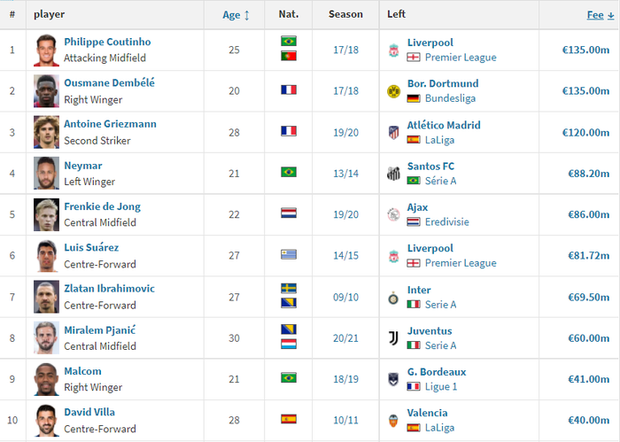Click Zlatan Ibrahimovic's player photo thumbnail

coord(45,297)
